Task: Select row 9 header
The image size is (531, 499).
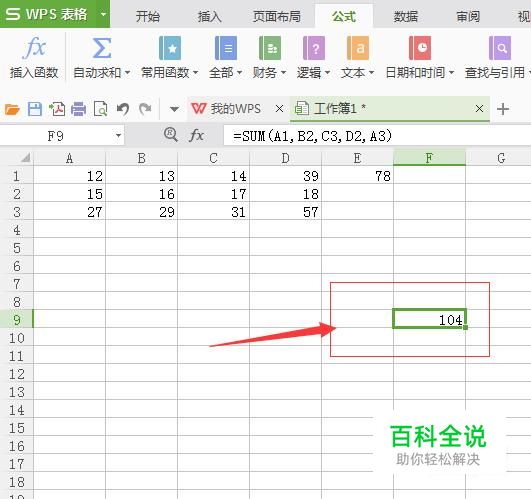Action: (x=17, y=320)
